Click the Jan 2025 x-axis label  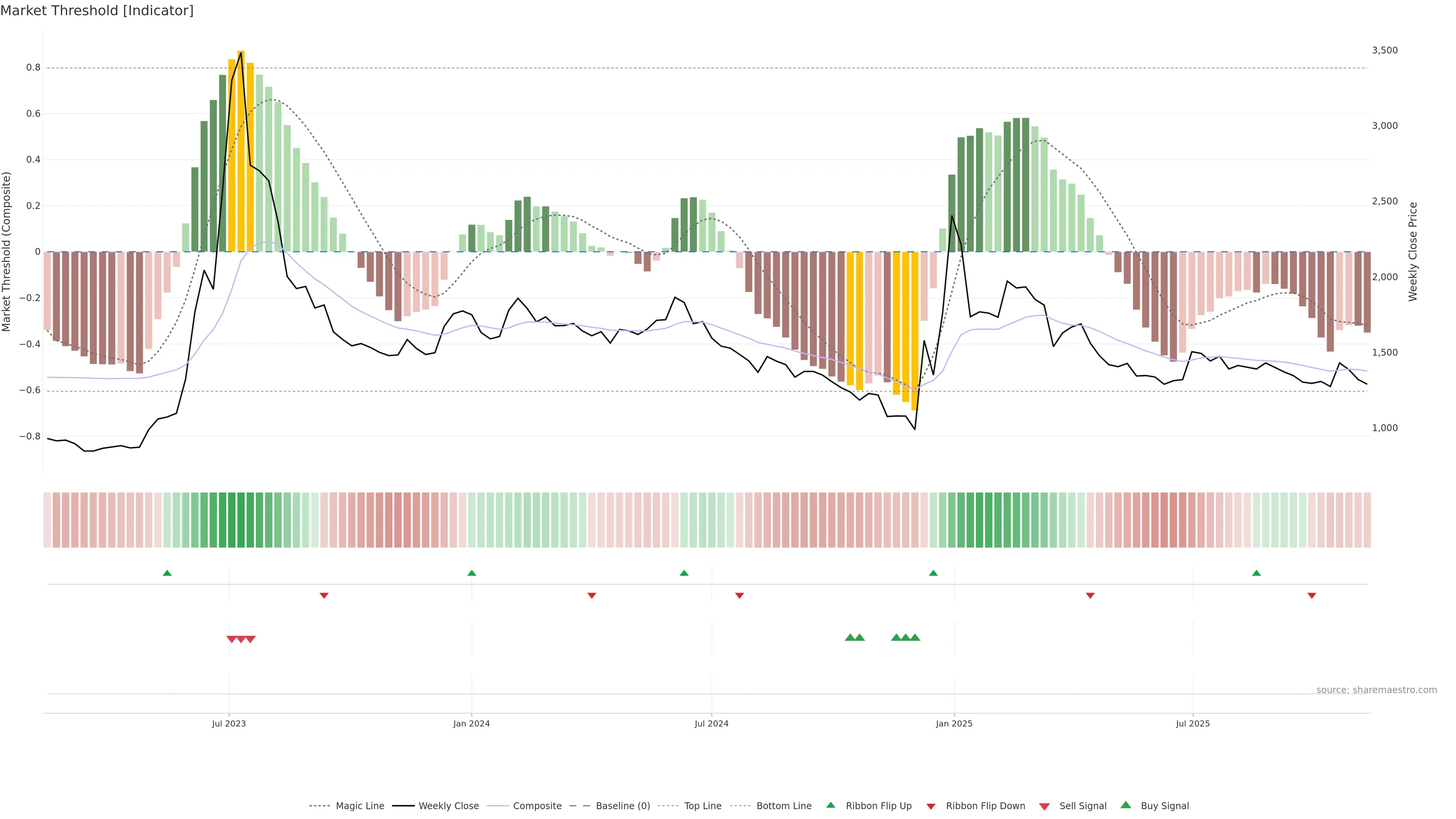(954, 723)
